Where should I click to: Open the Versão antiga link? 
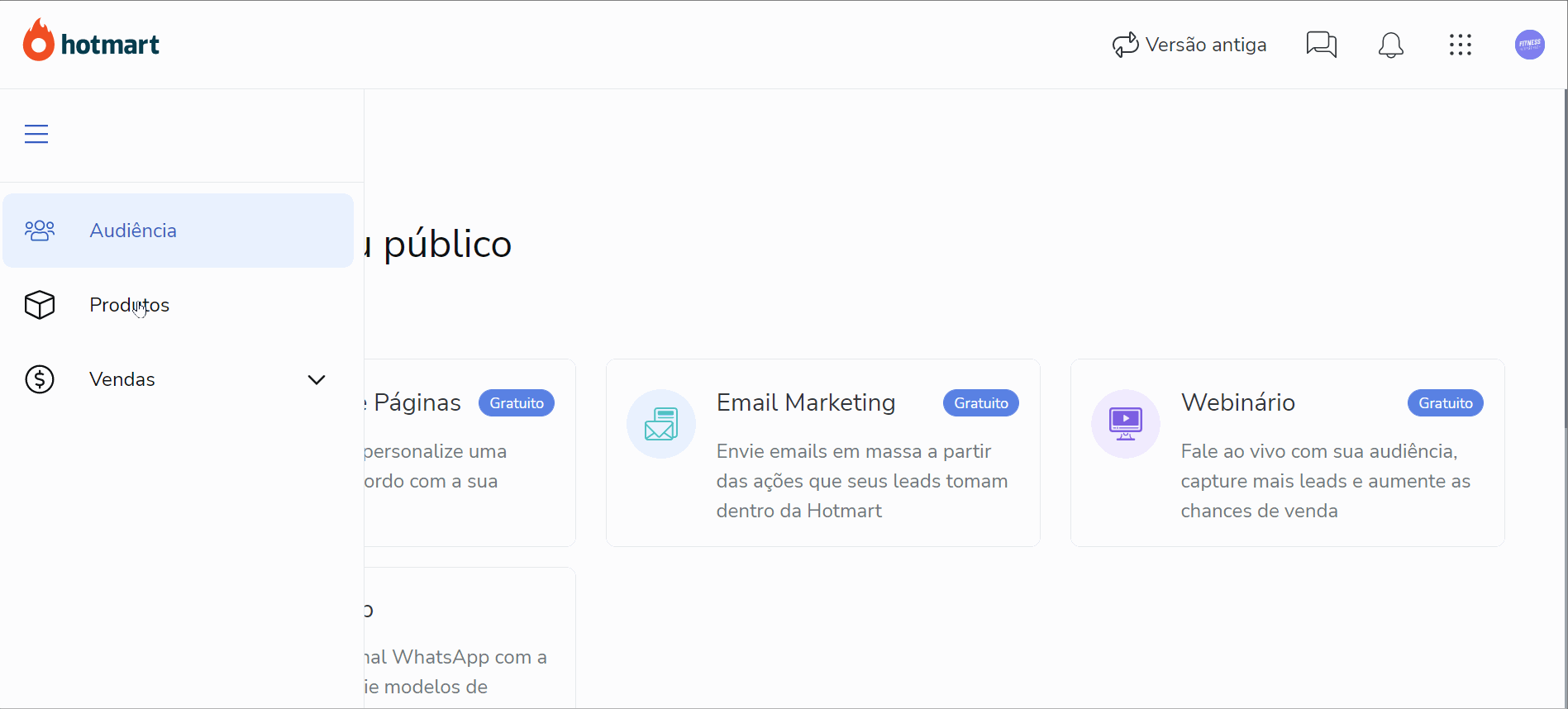click(x=1189, y=45)
